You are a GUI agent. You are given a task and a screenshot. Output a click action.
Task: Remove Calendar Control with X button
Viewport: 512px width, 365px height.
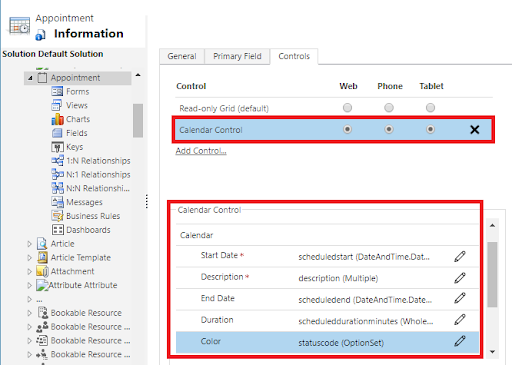coord(474,130)
